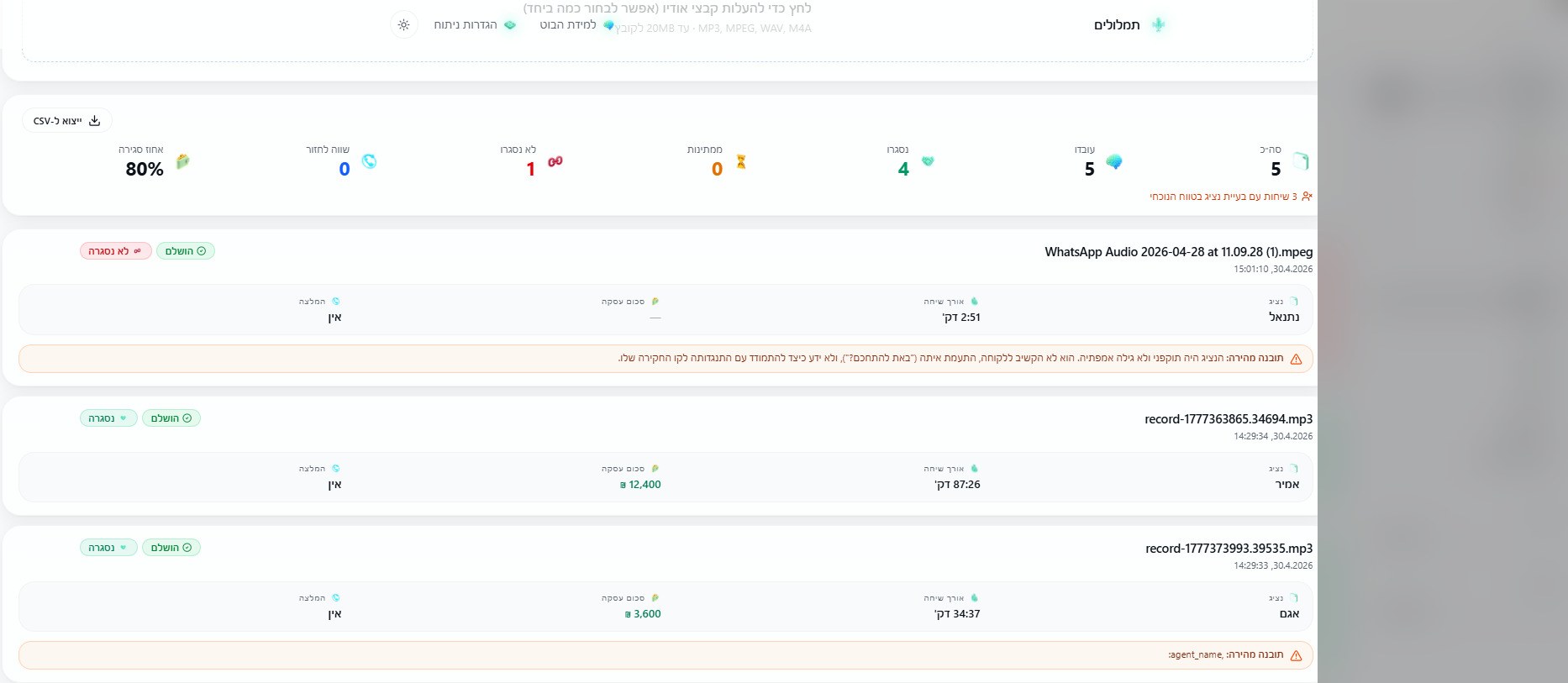
Task: Click the נסגרה badge on record-1777363865
Action: tap(108, 418)
